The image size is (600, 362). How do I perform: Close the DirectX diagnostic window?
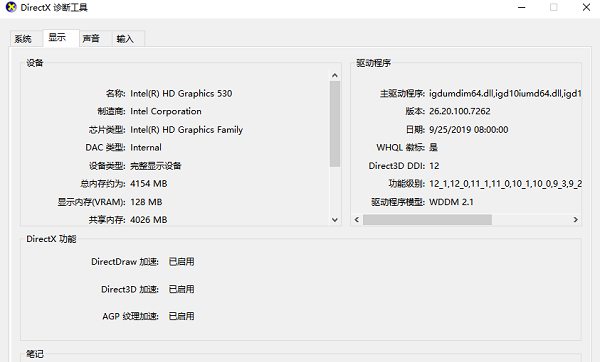pyautogui.click(x=586, y=7)
